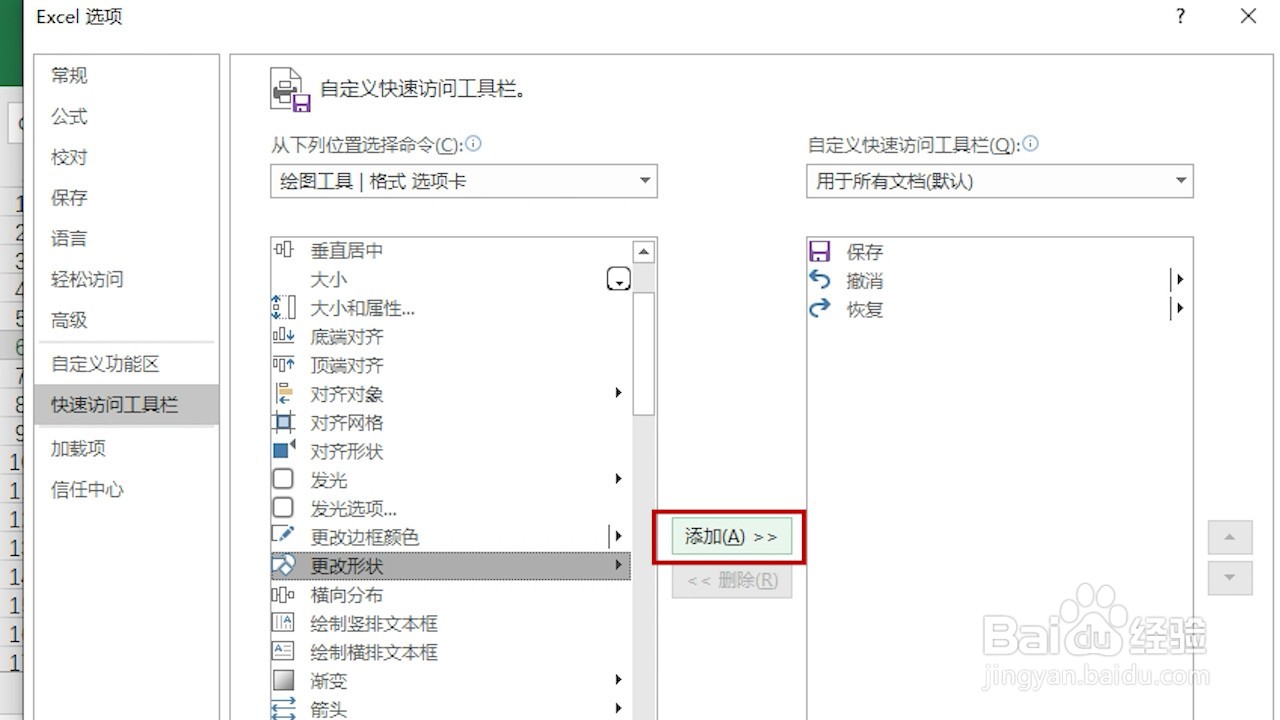Click the move-up arrow on the right
Viewport: 1280px width, 720px height.
[x=1229, y=537]
